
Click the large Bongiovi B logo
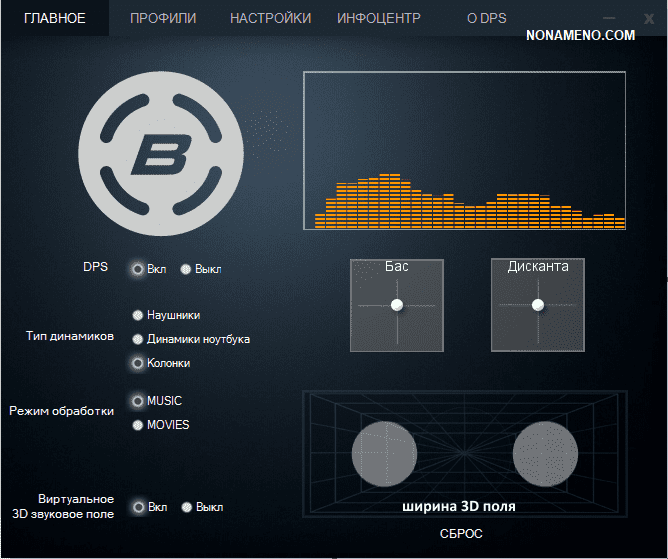click(x=161, y=156)
